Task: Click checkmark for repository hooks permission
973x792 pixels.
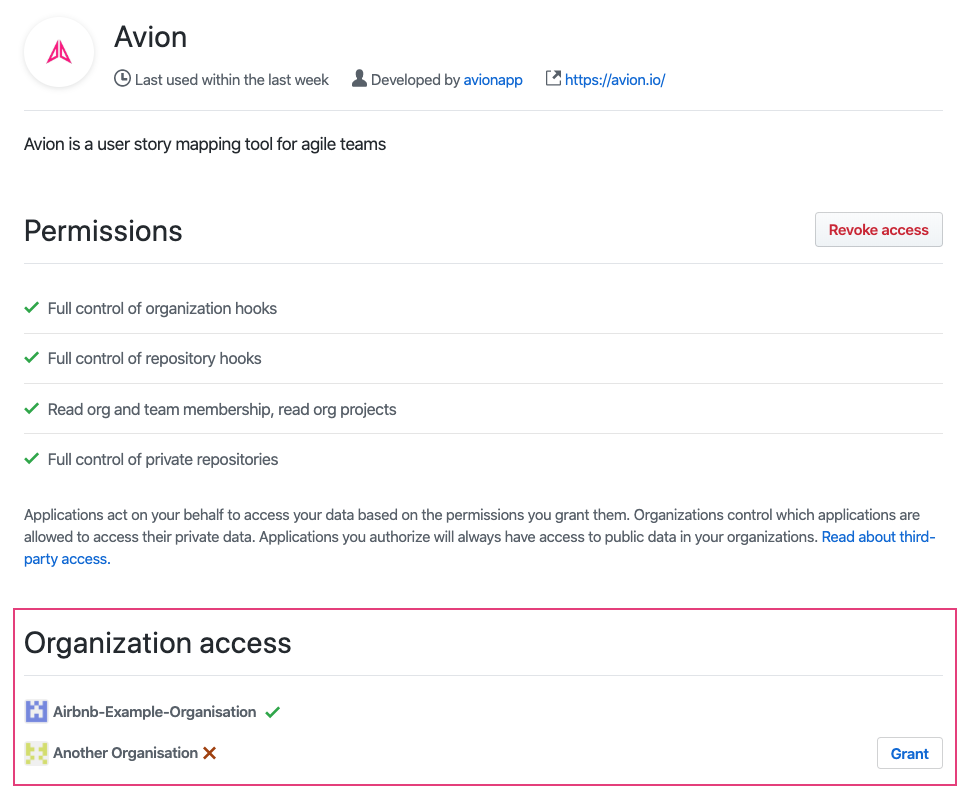Action: pos(32,358)
